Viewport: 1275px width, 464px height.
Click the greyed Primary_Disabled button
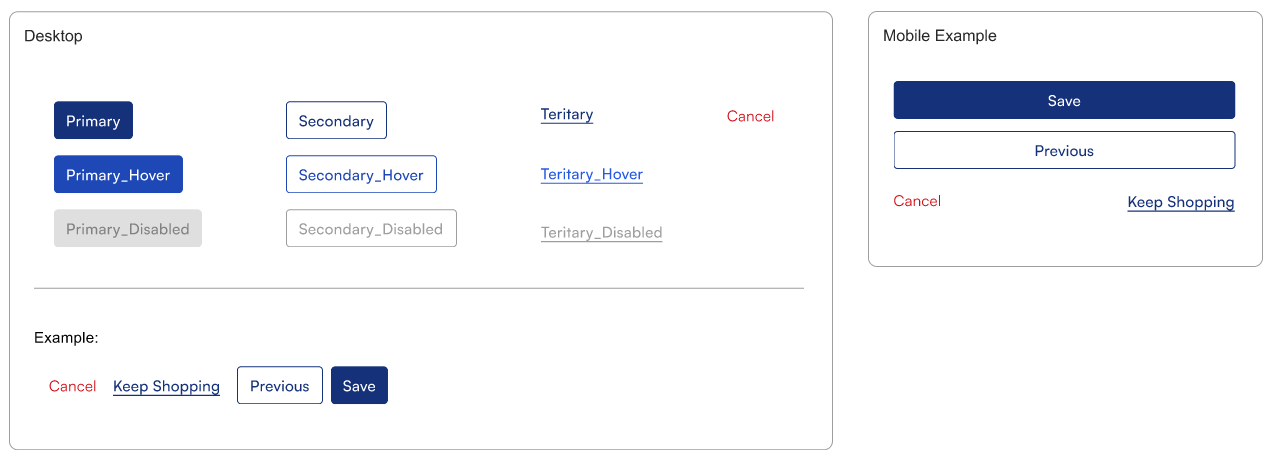point(128,228)
